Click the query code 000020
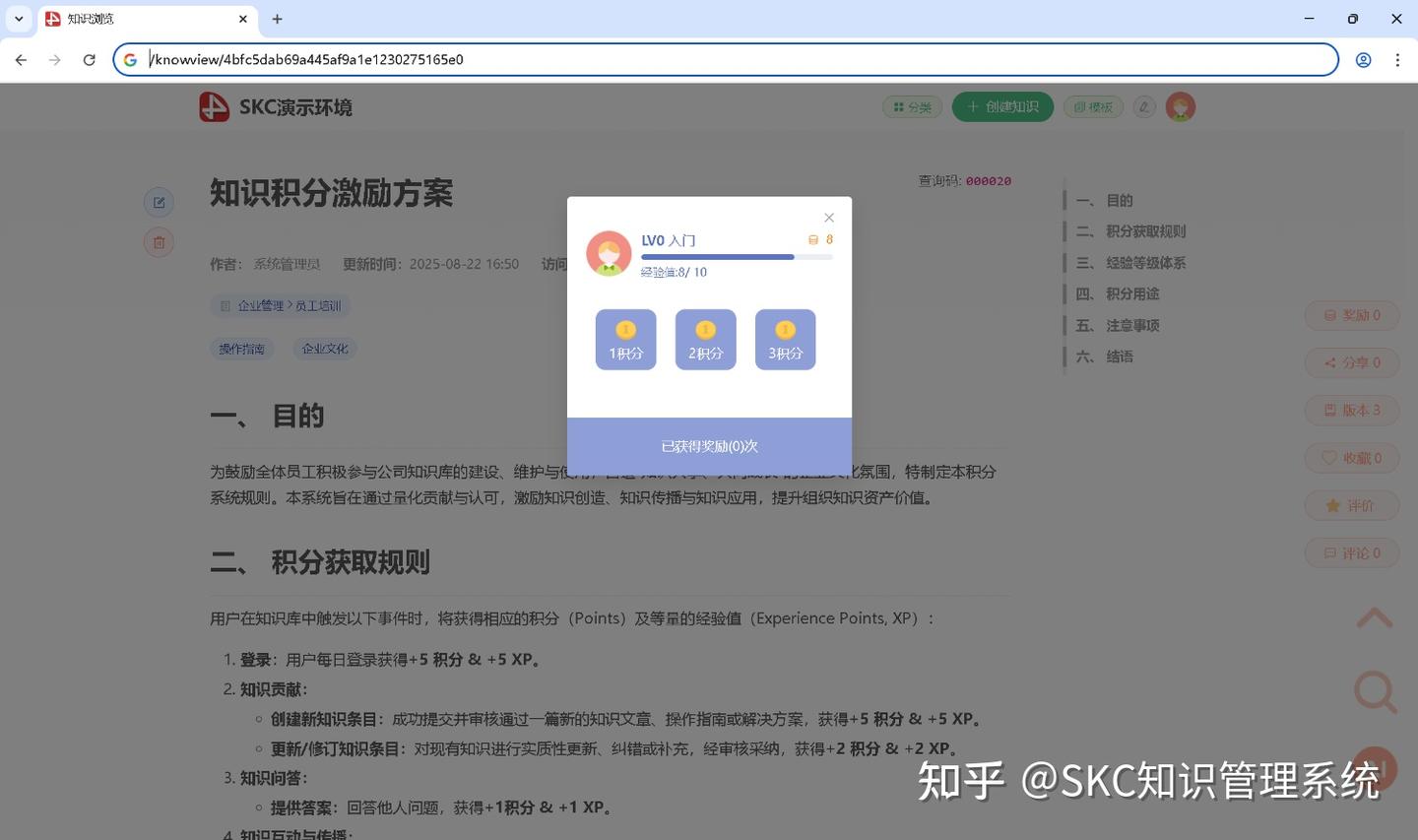 (988, 181)
